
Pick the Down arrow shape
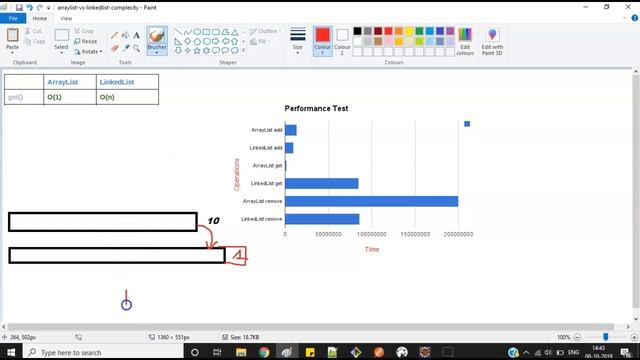pyautogui.click(x=178, y=51)
